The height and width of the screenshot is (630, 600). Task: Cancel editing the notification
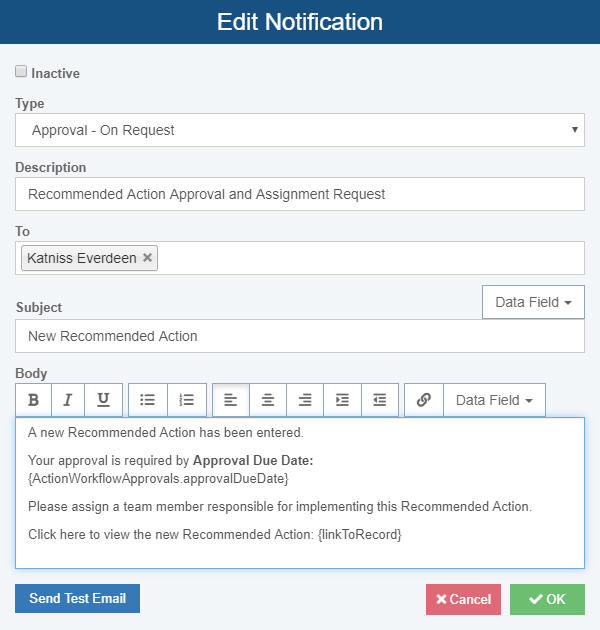pos(463,599)
